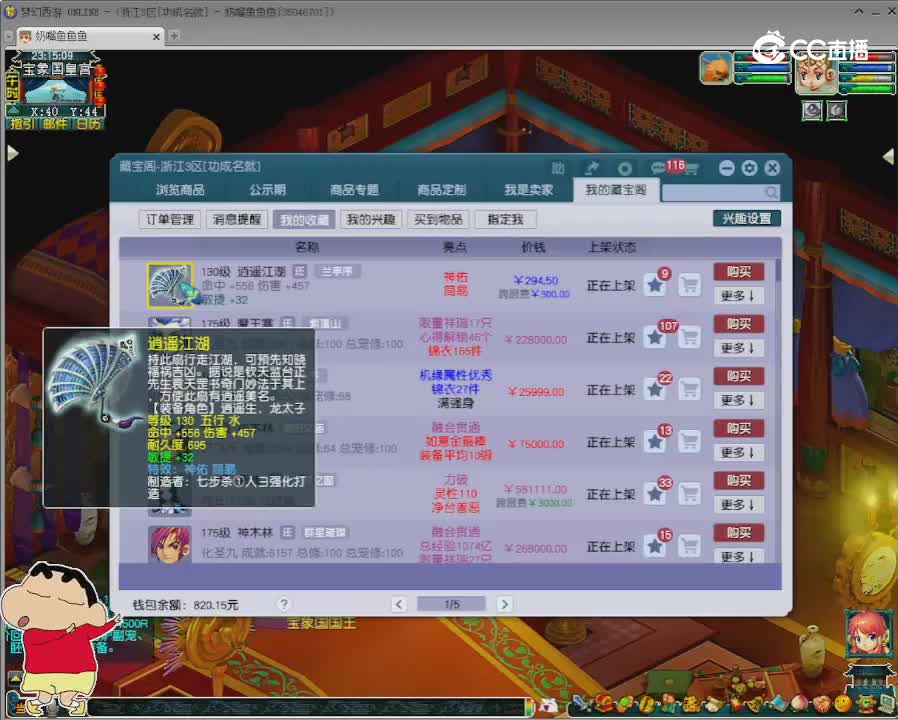Click the 兴趣设置 button

pos(747,218)
